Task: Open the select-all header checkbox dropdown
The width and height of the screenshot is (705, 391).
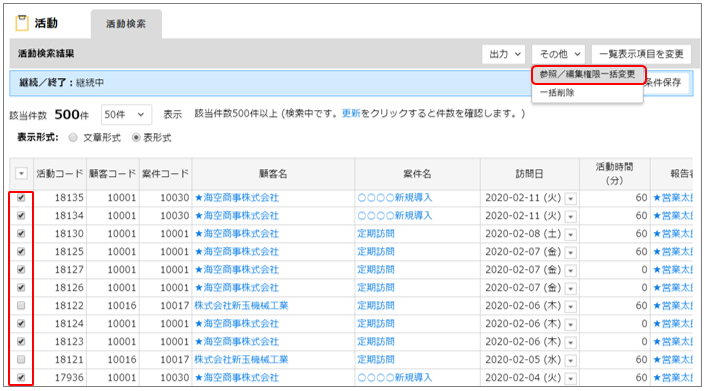Action: [22, 173]
